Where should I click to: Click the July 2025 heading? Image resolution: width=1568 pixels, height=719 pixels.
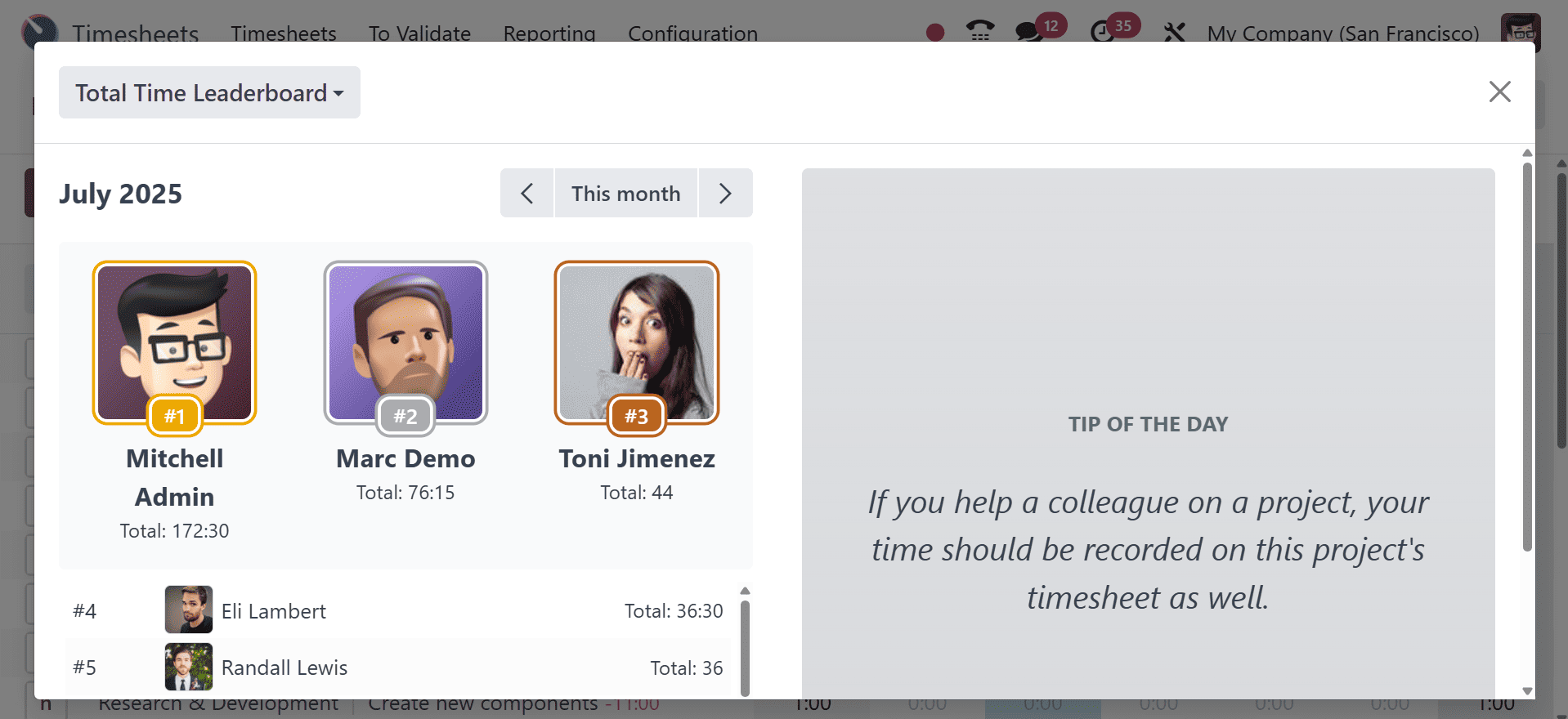[120, 194]
